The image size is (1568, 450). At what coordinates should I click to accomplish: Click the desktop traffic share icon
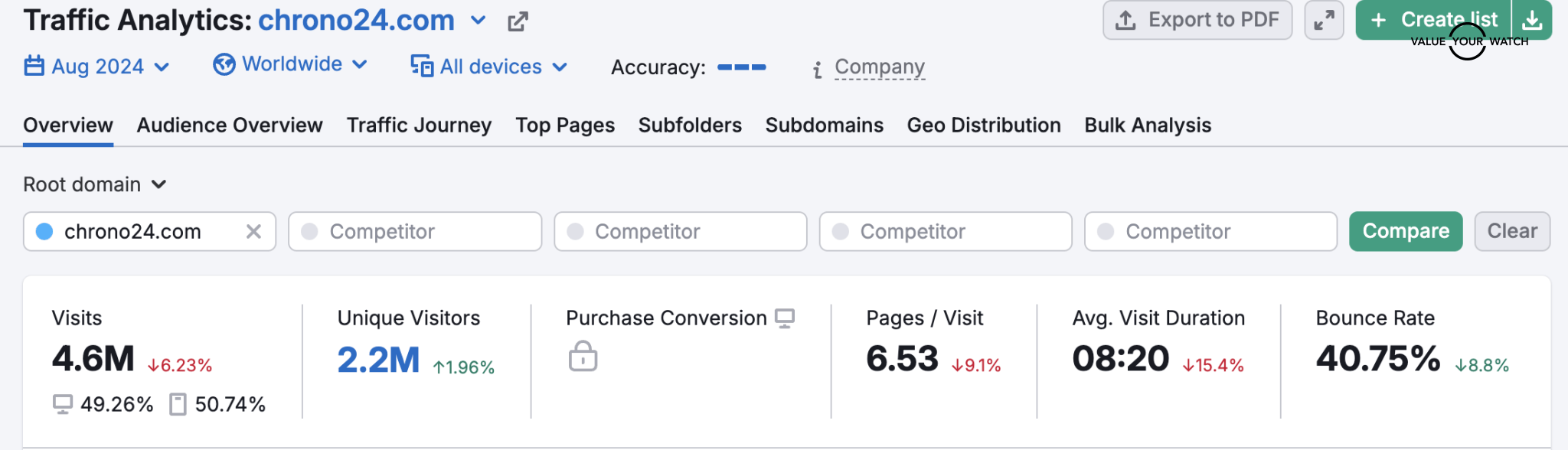click(x=62, y=404)
